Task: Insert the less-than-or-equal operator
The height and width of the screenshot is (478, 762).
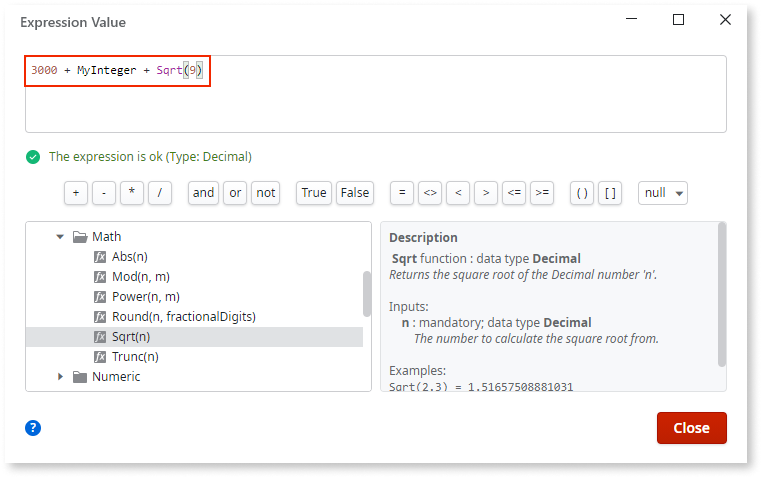Action: click(x=514, y=193)
